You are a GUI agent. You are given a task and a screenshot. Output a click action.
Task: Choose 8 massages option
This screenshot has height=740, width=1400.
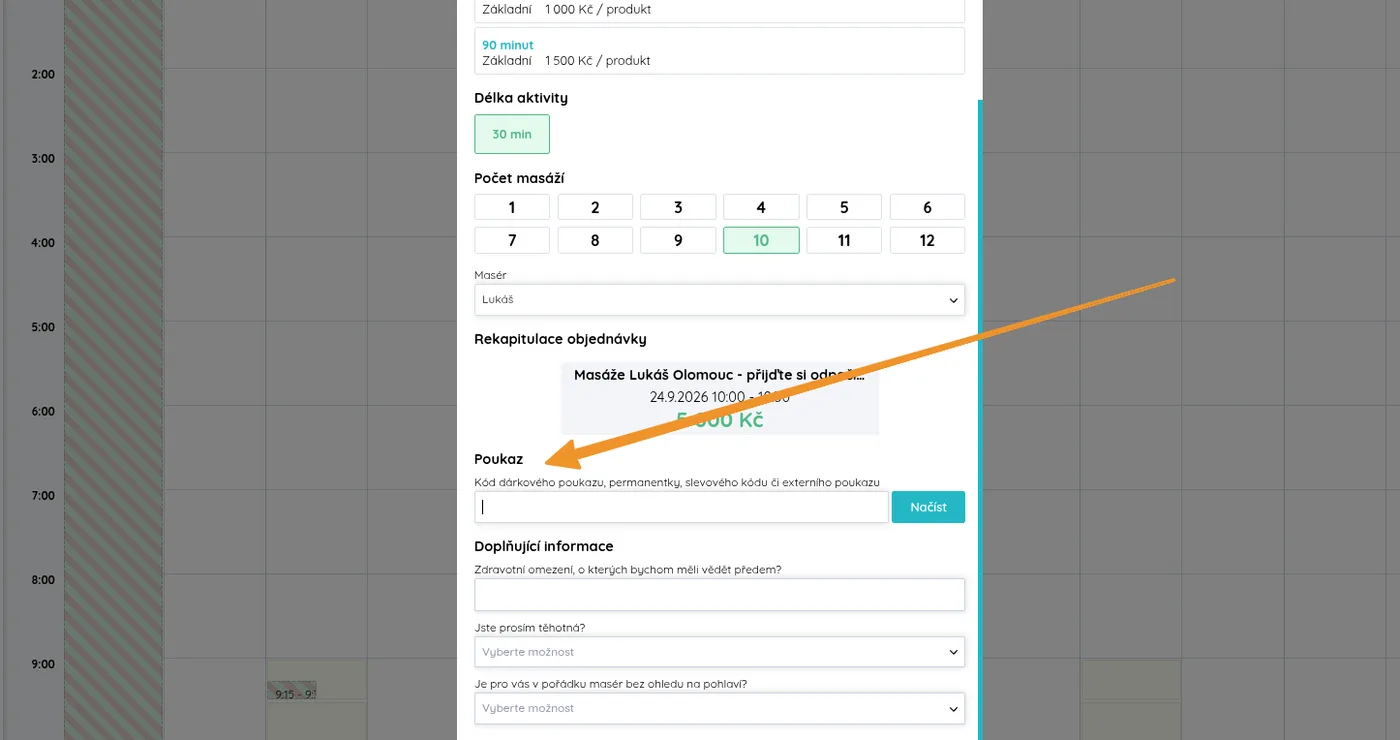(x=595, y=240)
